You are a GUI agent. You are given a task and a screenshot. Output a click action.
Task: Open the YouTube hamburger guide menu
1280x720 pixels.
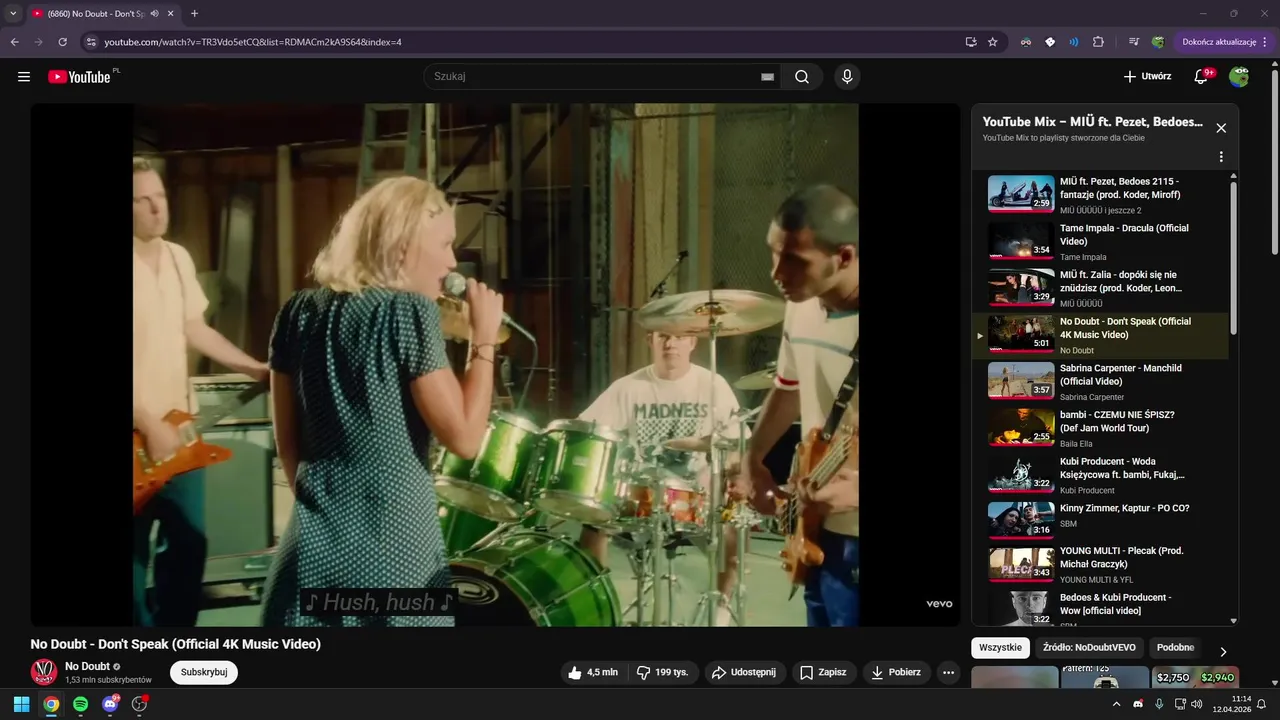24,77
